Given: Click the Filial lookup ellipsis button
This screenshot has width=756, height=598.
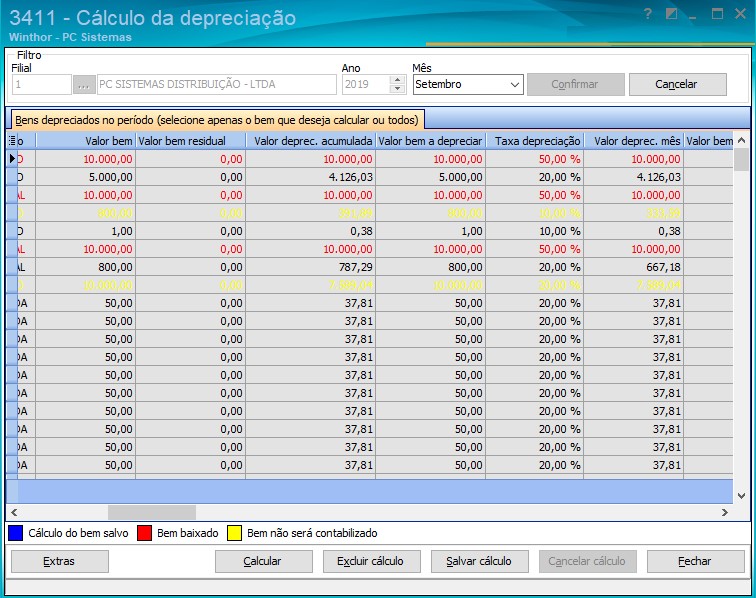Looking at the screenshot, I should (84, 84).
